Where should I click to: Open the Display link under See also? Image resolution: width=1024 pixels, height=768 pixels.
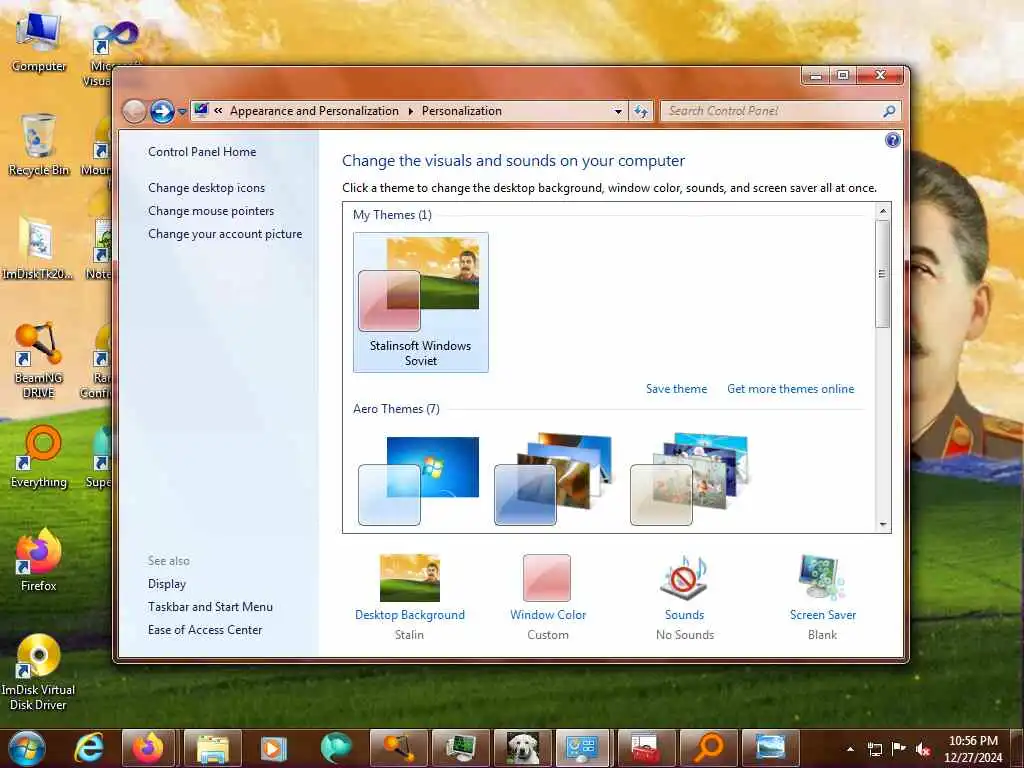tap(167, 584)
